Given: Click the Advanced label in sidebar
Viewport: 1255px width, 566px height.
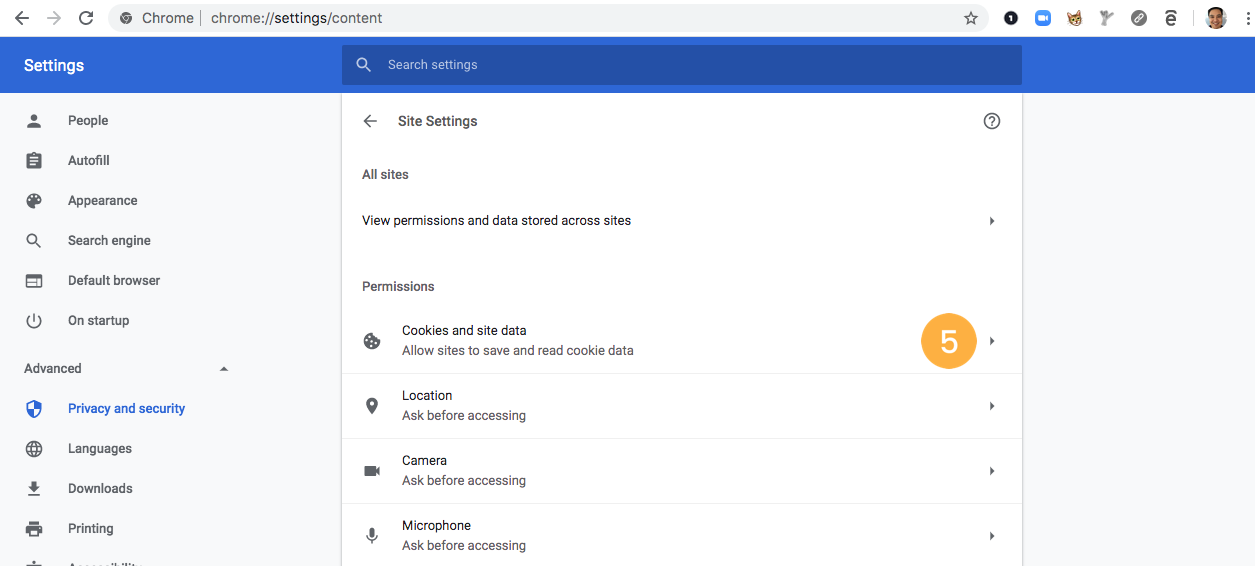Looking at the screenshot, I should pyautogui.click(x=53, y=368).
